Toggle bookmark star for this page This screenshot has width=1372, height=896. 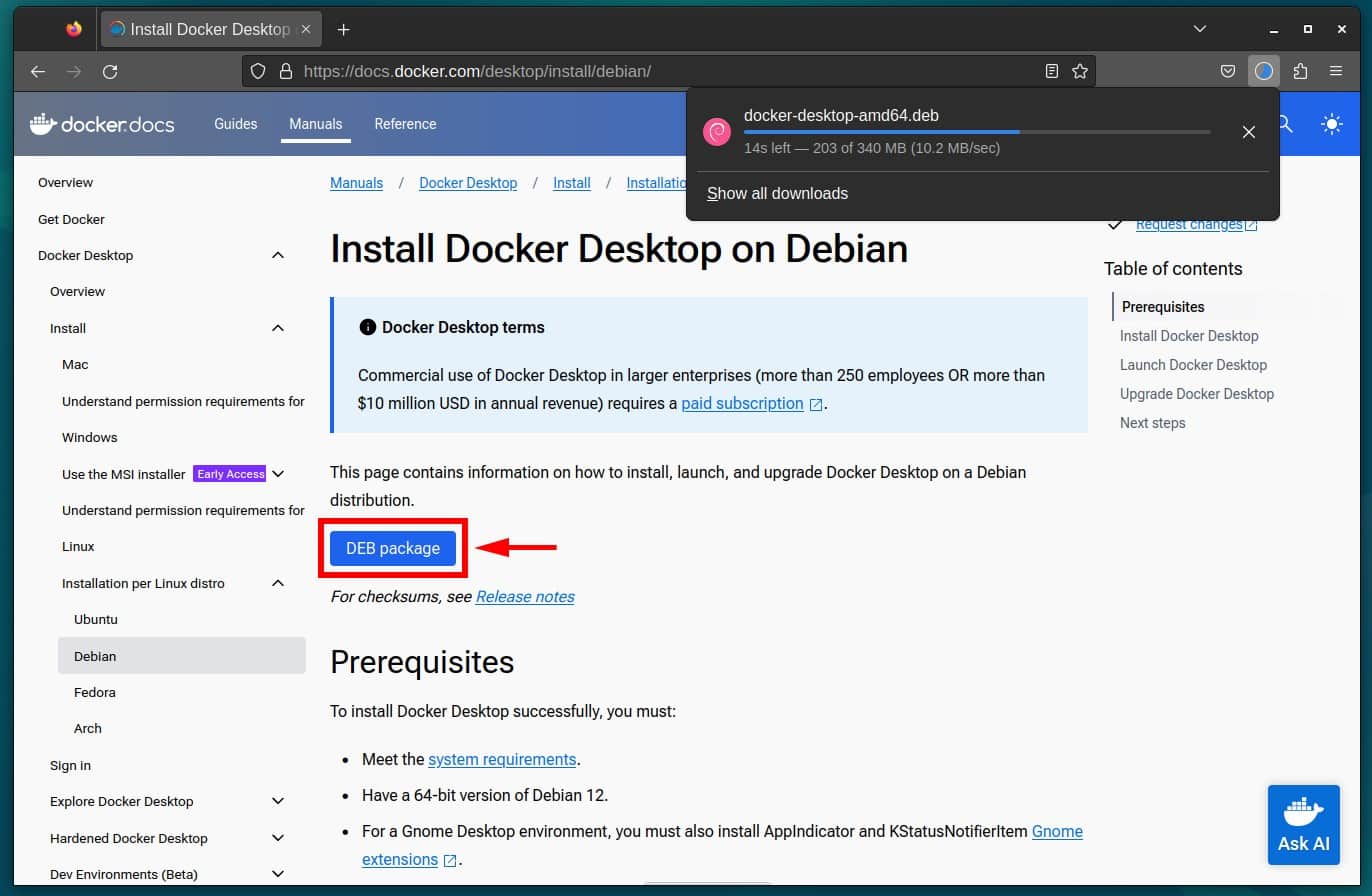tap(1079, 71)
